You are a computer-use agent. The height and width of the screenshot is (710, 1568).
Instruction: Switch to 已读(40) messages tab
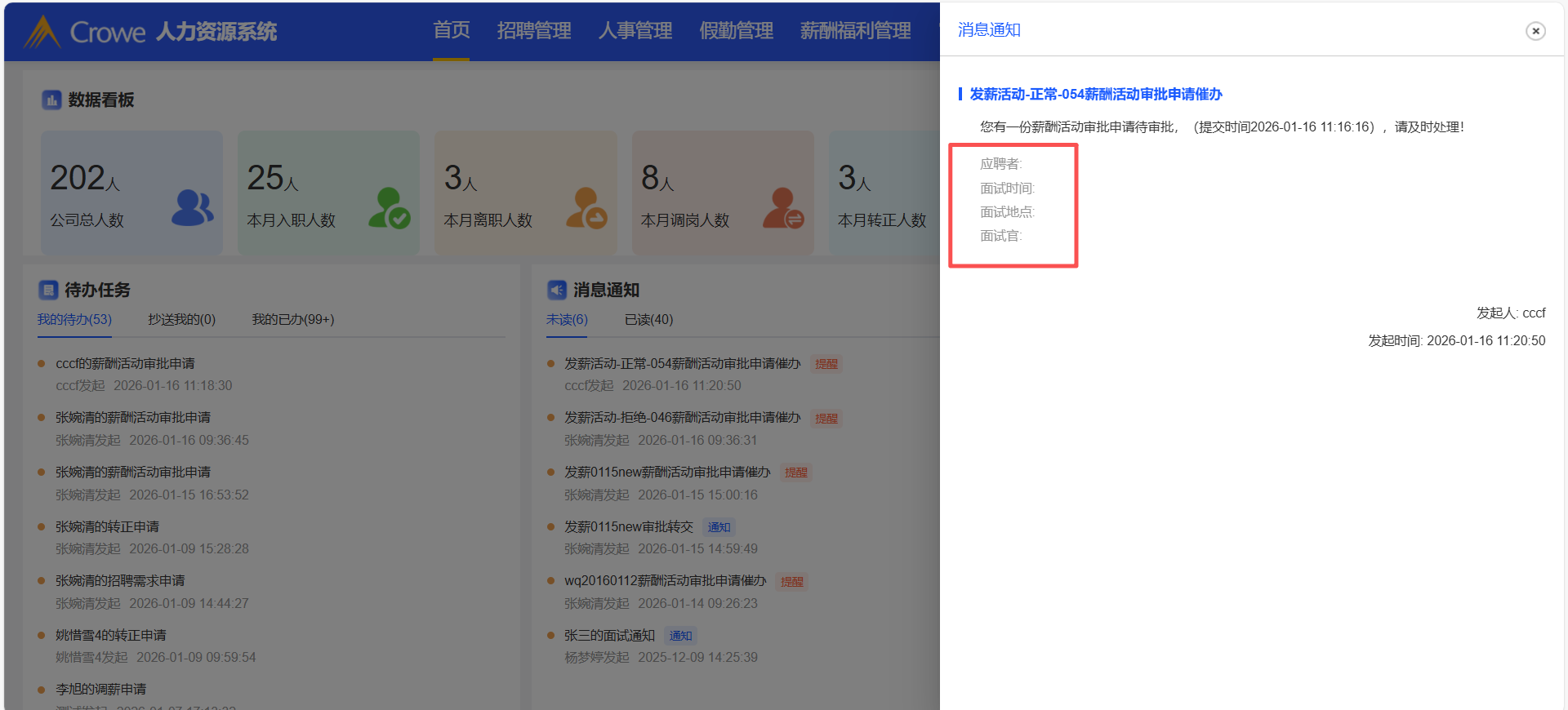click(649, 320)
